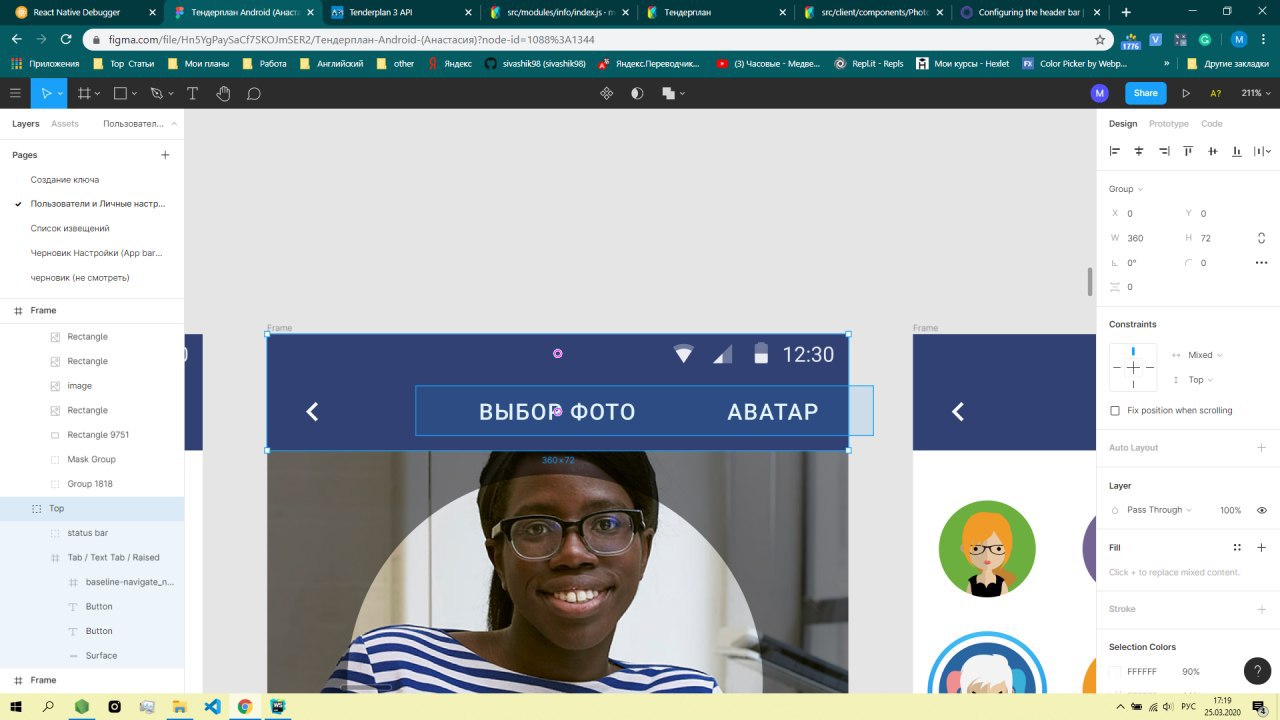Click the Align top icon
Viewport: 1280px width, 720px height.
click(x=1188, y=151)
